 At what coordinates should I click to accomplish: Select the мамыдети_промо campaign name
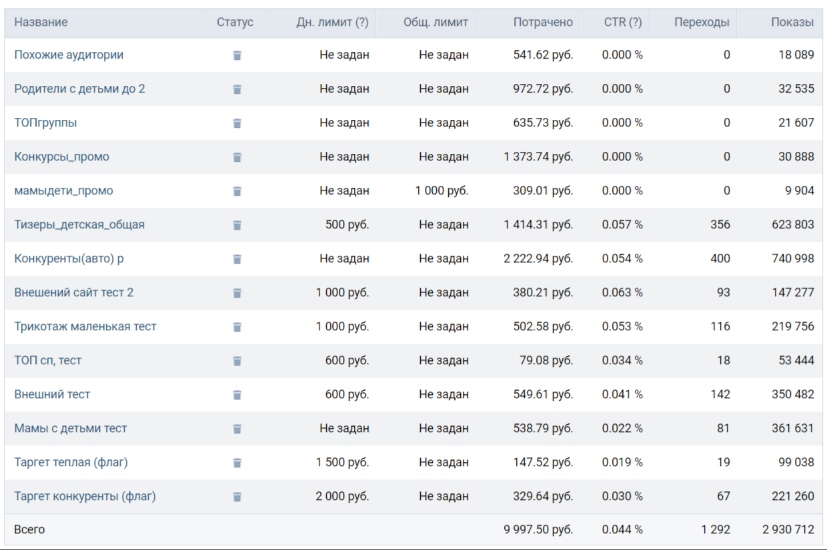pyautogui.click(x=63, y=190)
